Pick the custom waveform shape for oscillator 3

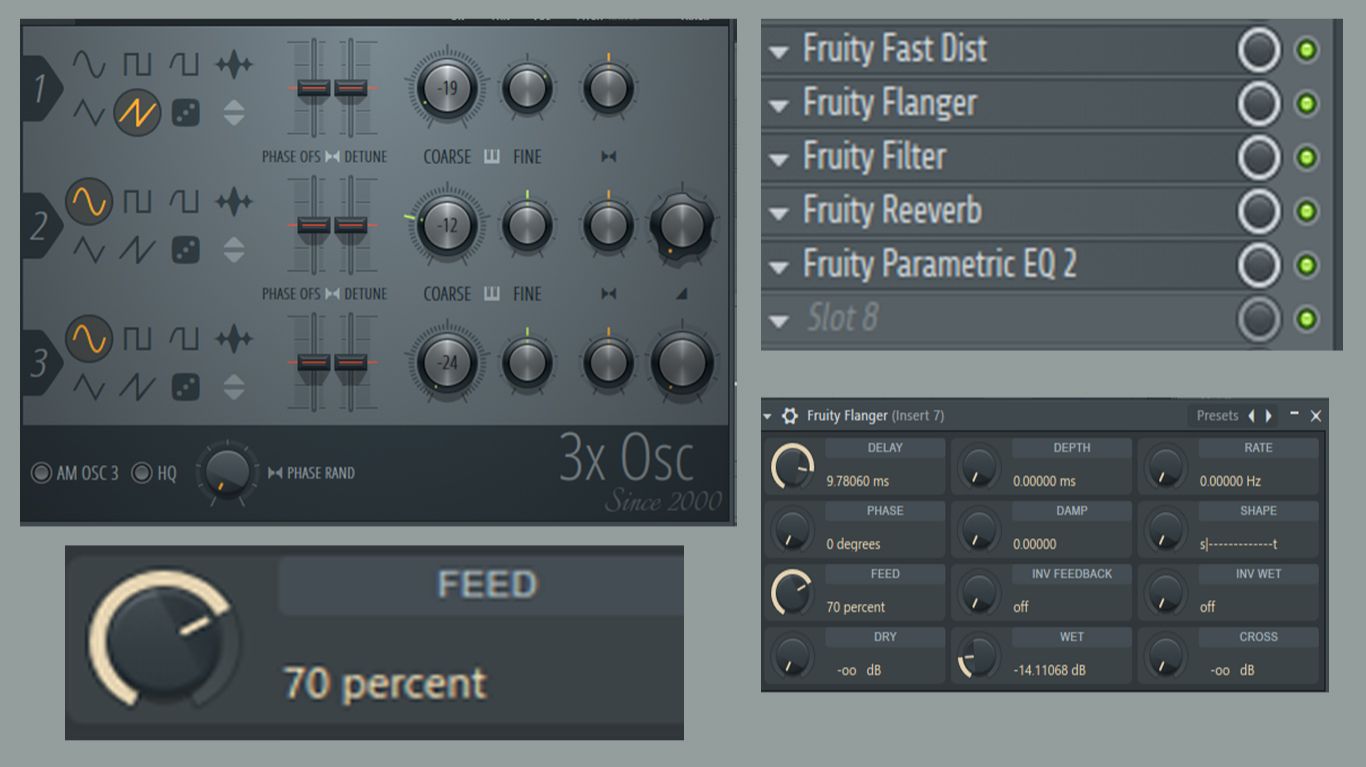pyautogui.click(x=233, y=340)
